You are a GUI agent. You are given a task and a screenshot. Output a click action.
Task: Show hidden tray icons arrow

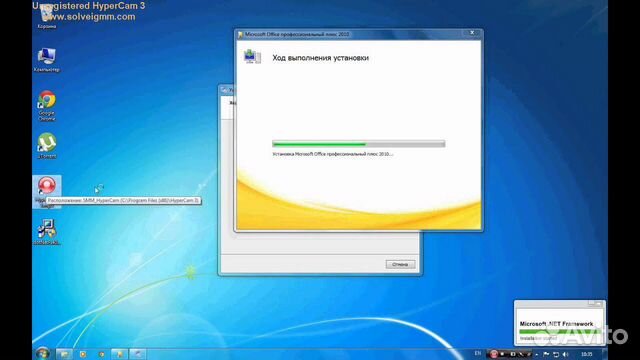click(x=537, y=354)
